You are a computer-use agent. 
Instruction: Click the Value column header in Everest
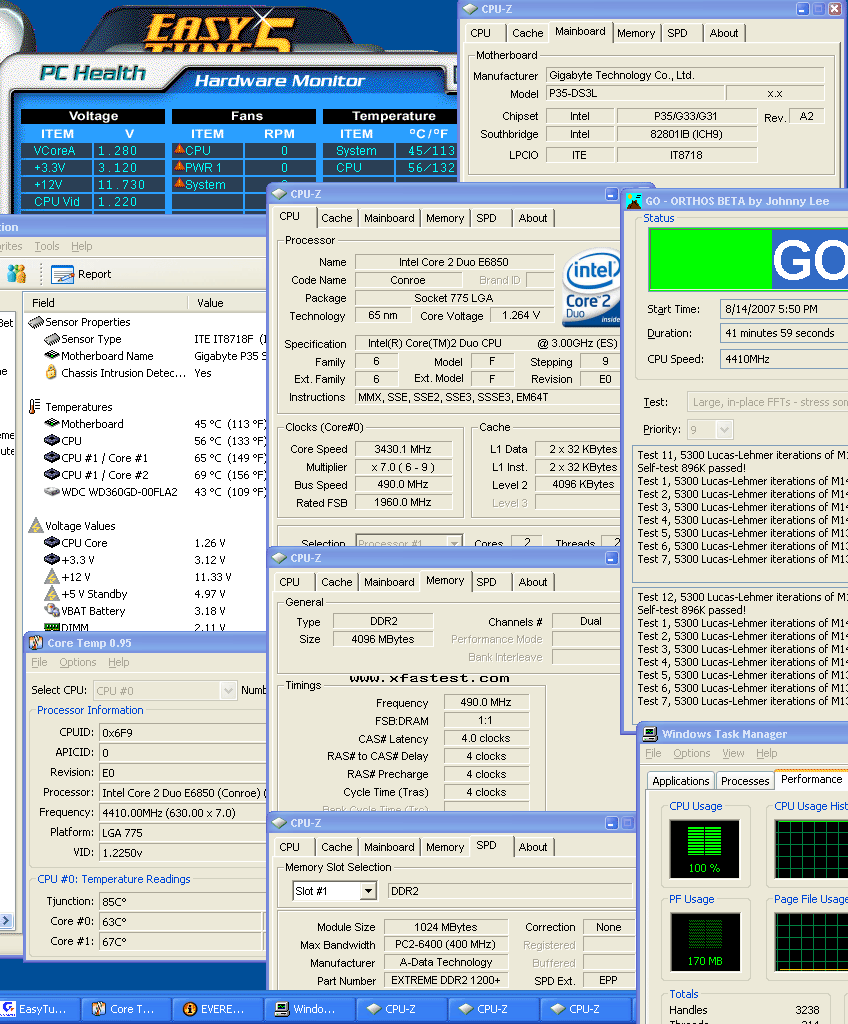point(227,302)
